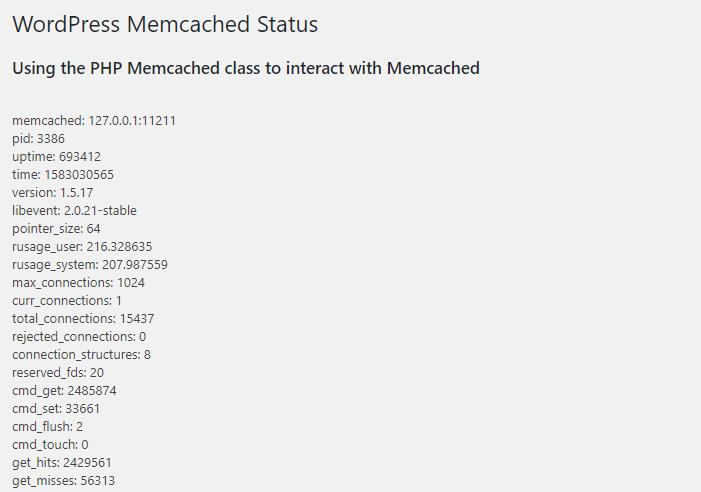Viewport: 701px width, 492px height.
Task: Select the pointer_size 64 entry
Action: click(56, 229)
